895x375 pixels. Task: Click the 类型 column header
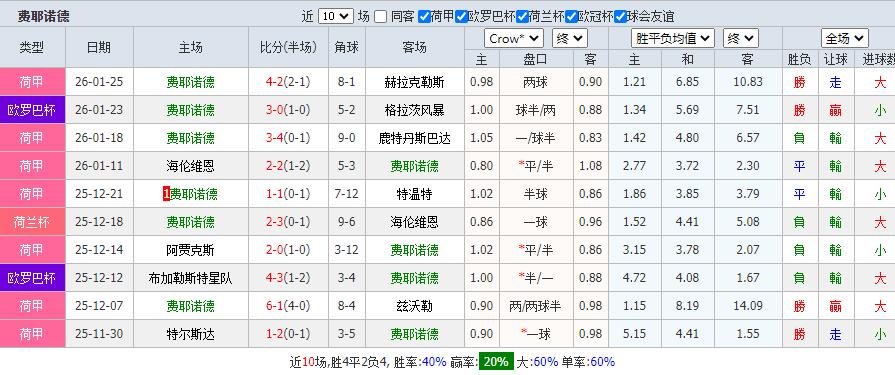point(31,47)
